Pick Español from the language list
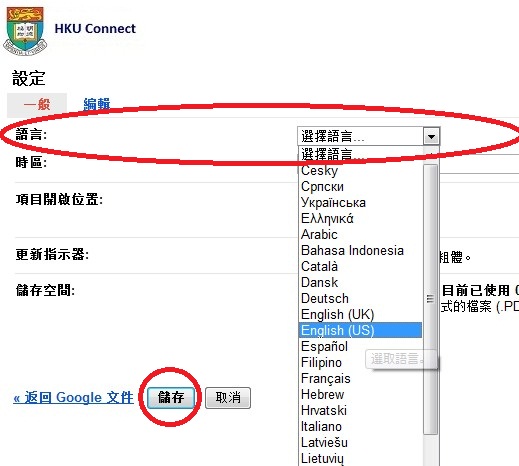 [x=360, y=346]
